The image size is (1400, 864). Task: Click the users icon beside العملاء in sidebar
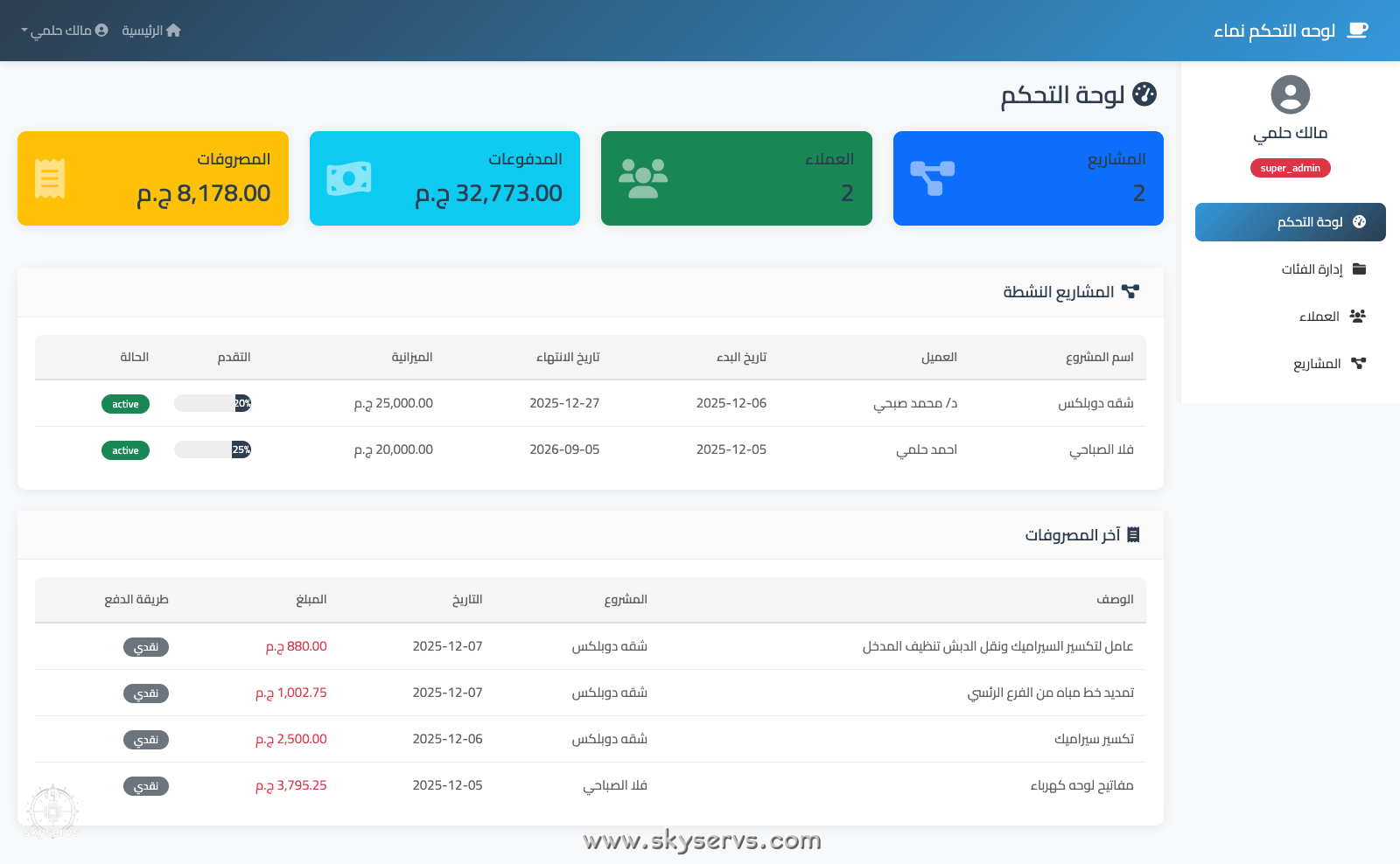[1358, 316]
